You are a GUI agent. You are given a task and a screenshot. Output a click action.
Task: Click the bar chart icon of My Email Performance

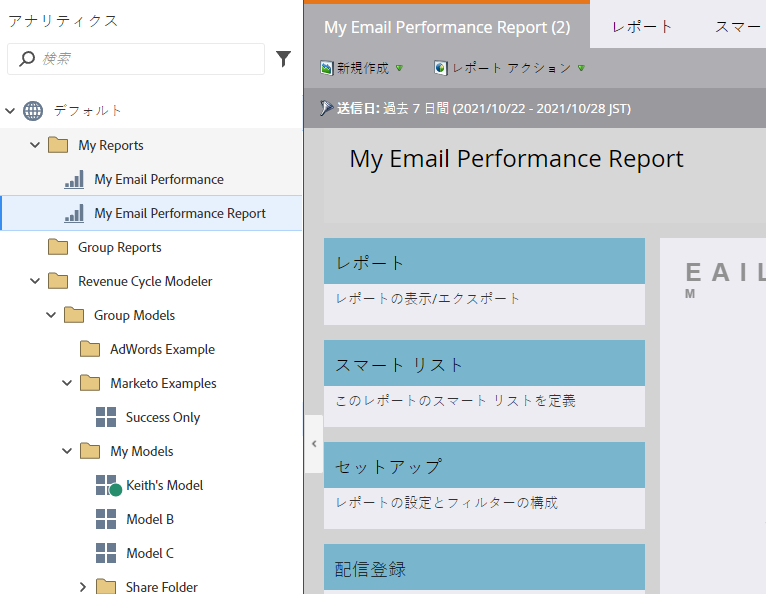(x=74, y=179)
